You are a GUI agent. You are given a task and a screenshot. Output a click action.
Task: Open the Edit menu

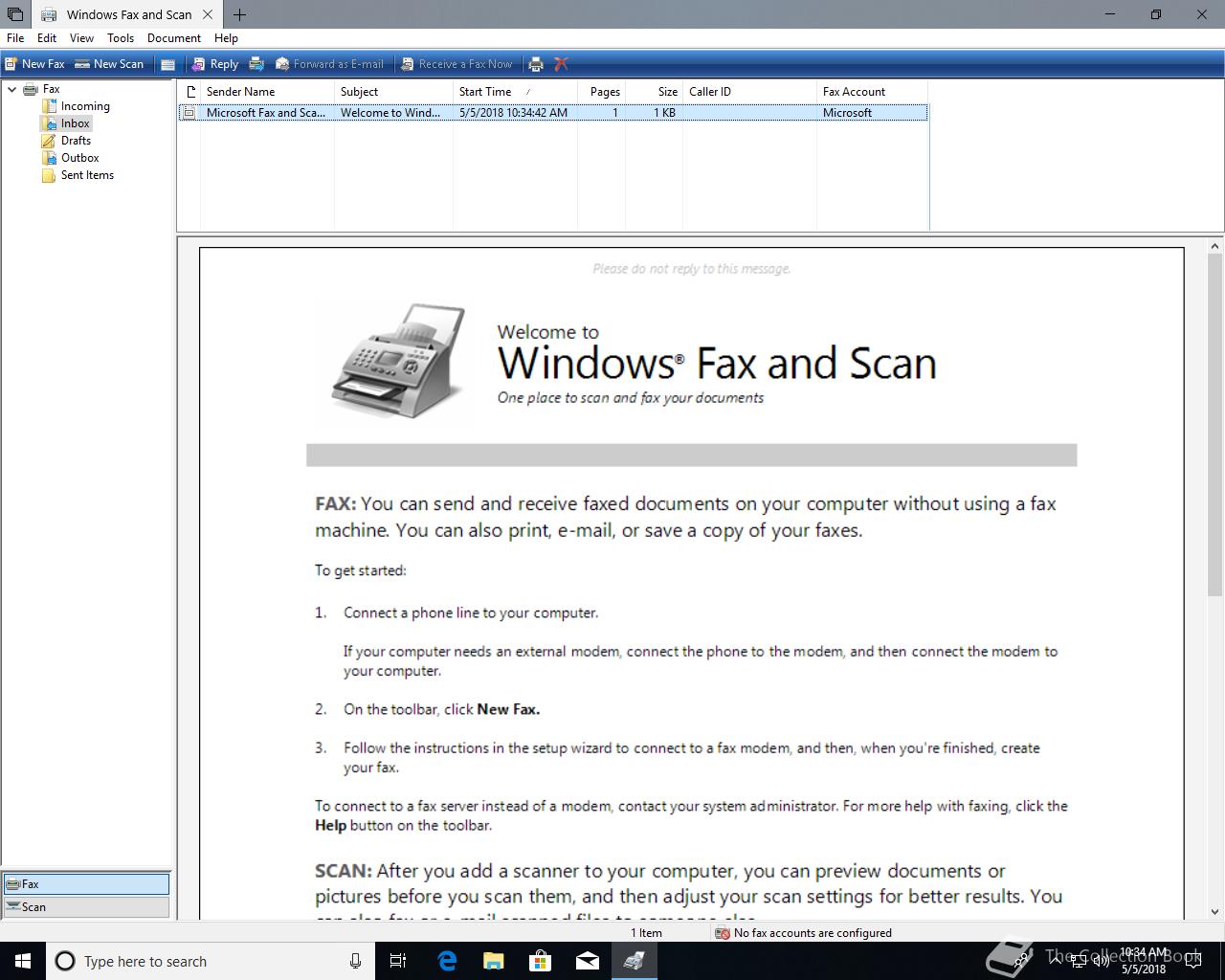click(47, 38)
